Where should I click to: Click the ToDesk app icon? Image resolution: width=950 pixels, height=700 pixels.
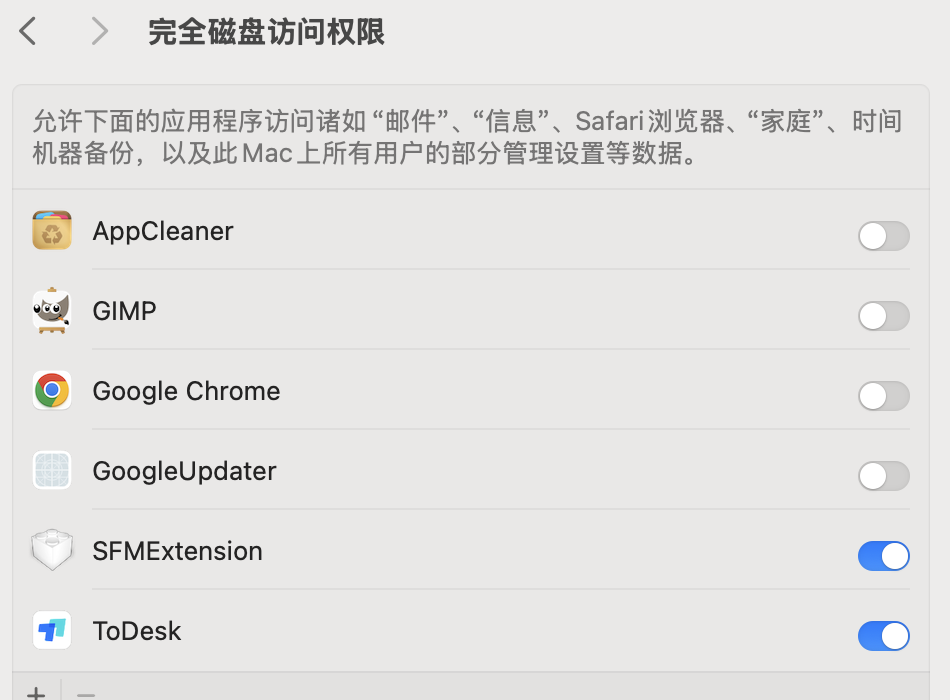coord(51,630)
